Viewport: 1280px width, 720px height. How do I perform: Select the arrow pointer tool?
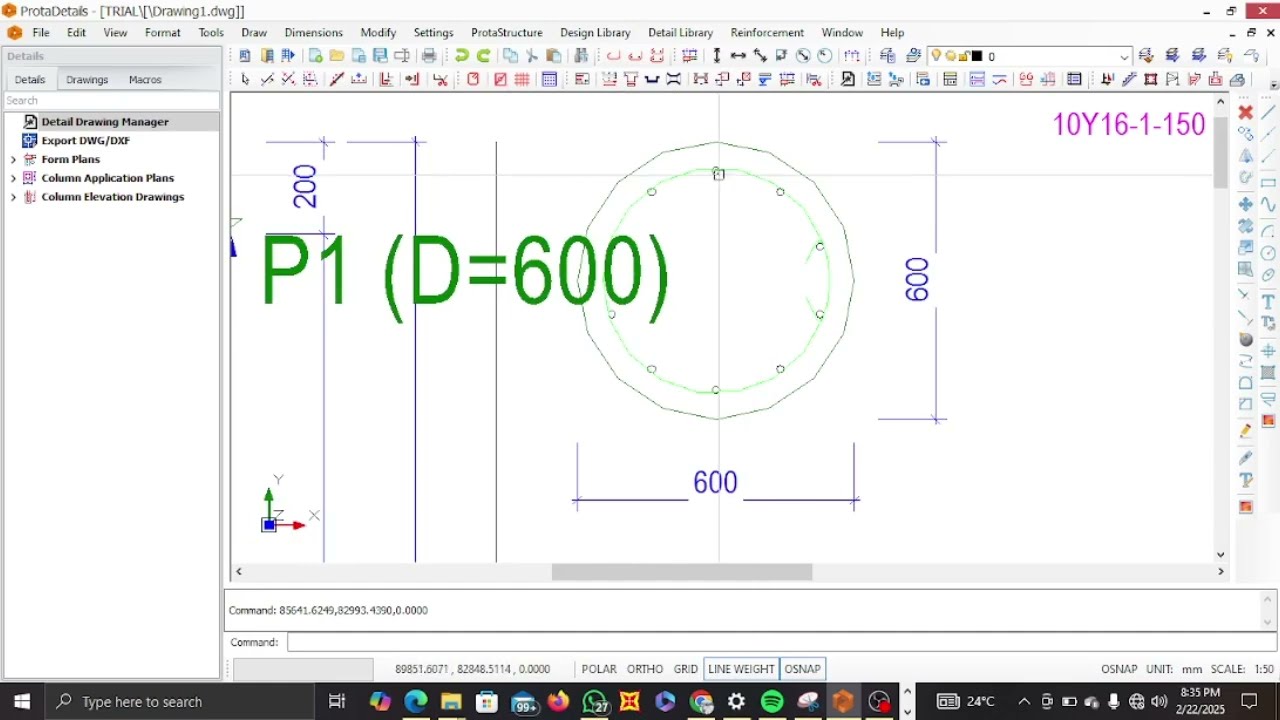pyautogui.click(x=246, y=80)
